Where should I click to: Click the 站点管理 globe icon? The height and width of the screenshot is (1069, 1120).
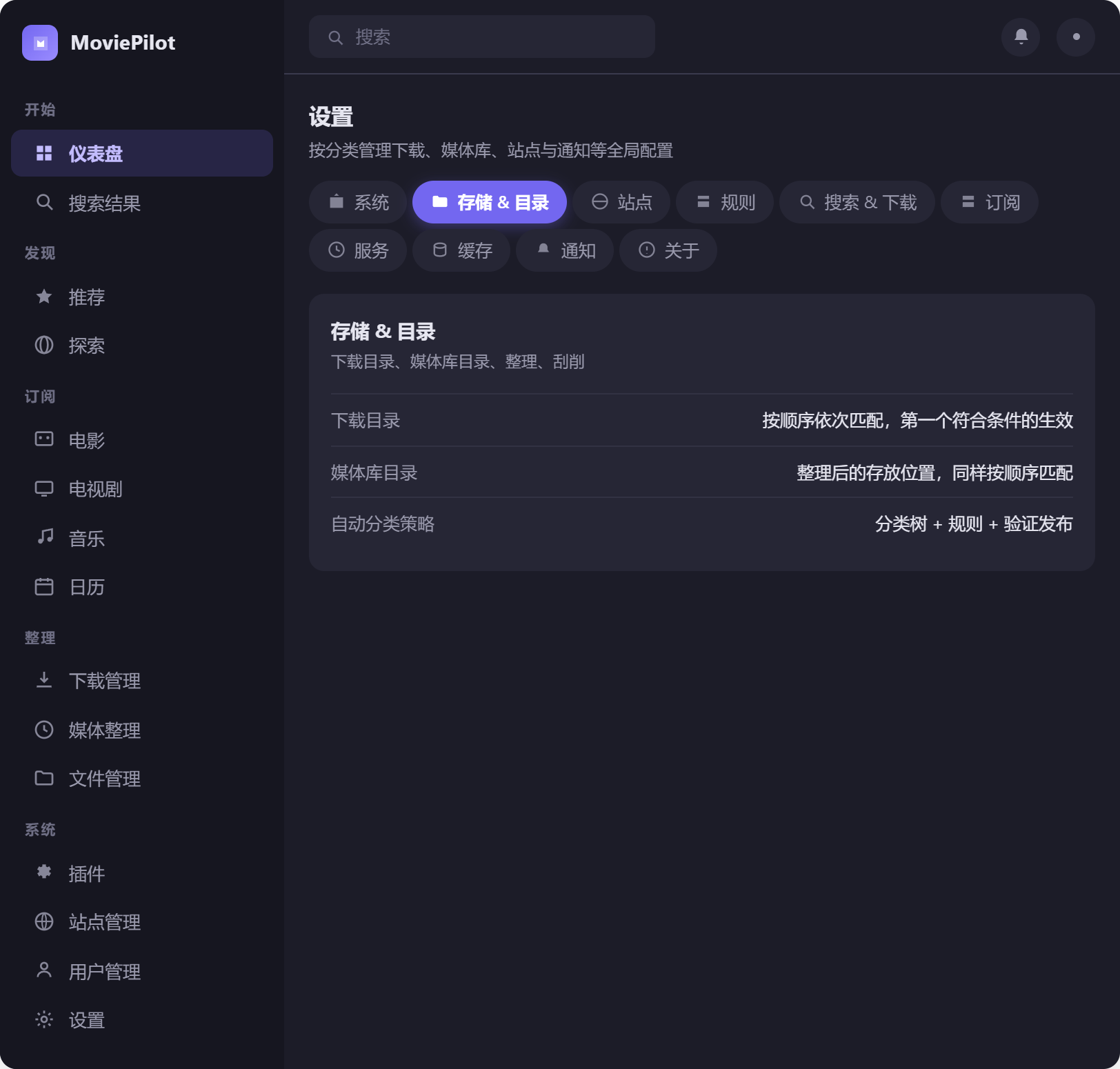coord(44,921)
